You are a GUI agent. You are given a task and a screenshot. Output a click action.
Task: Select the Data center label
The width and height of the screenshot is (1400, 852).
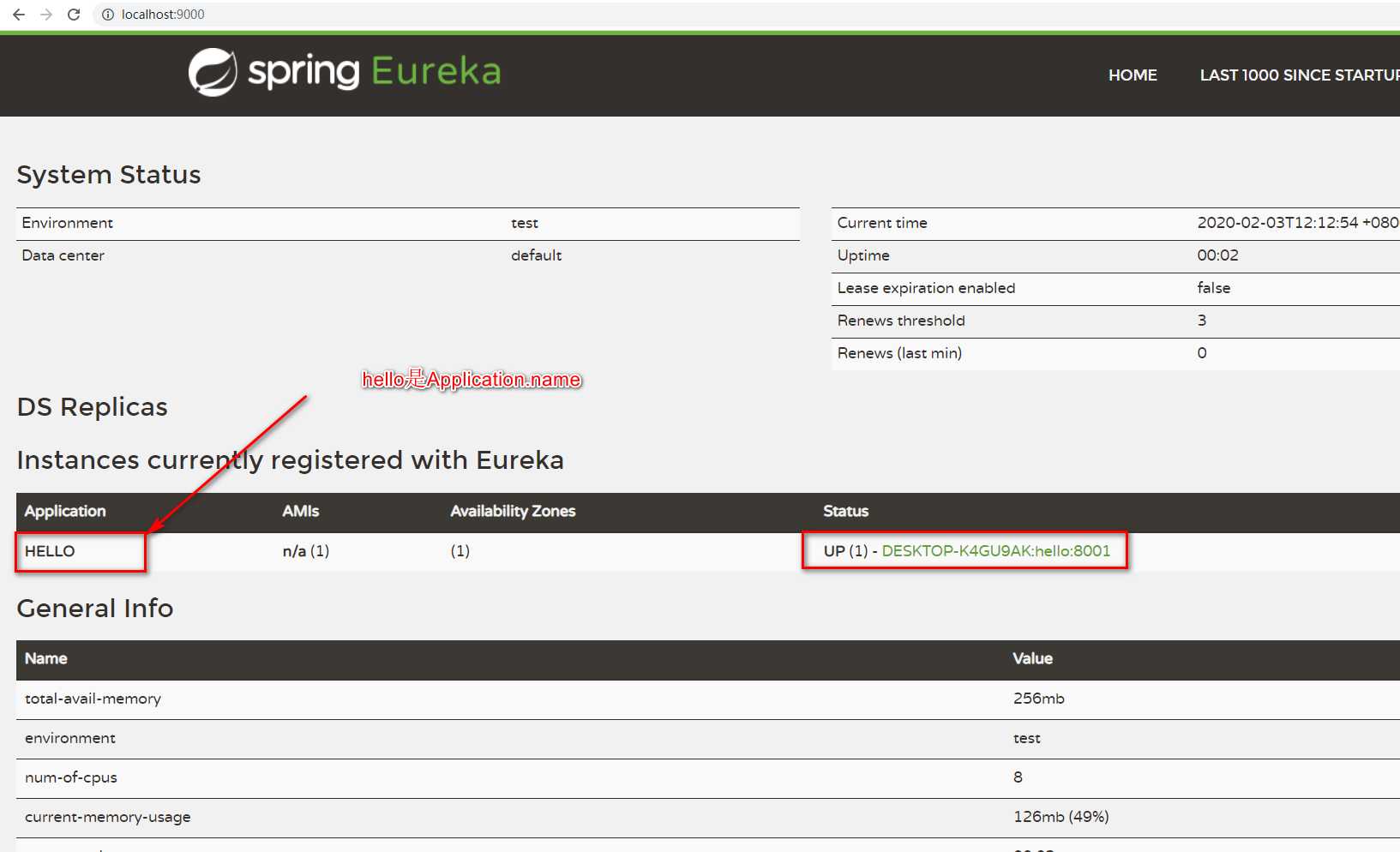tap(63, 255)
